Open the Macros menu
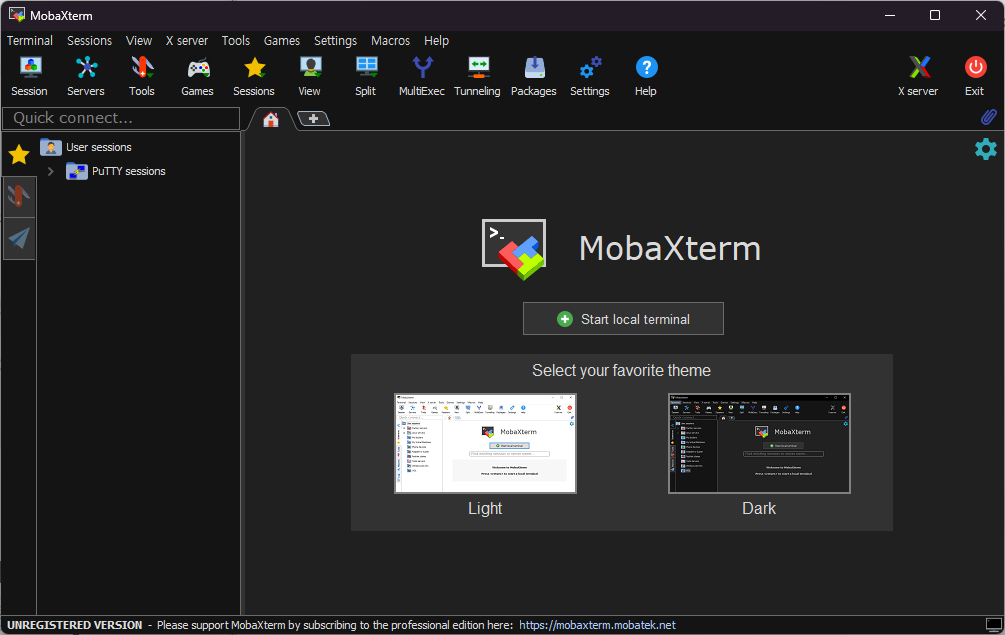Viewport: 1005px width, 635px height. [390, 40]
